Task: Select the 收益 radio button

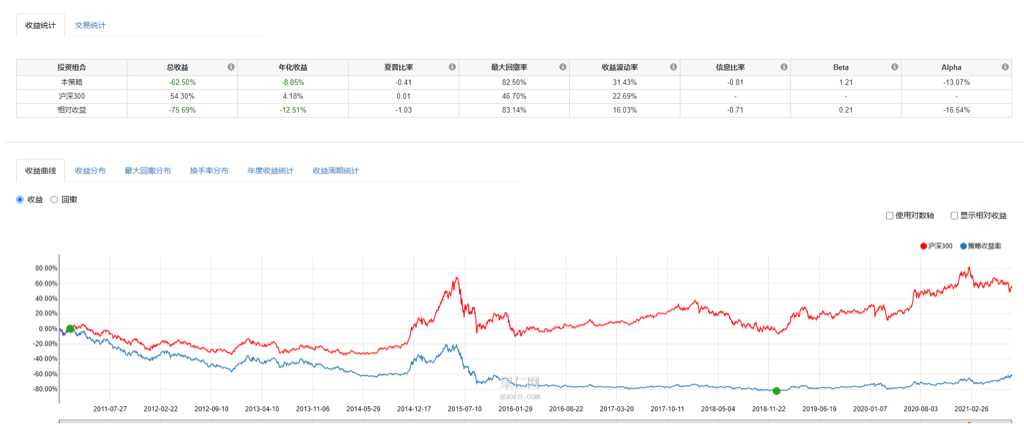Action: pos(21,200)
